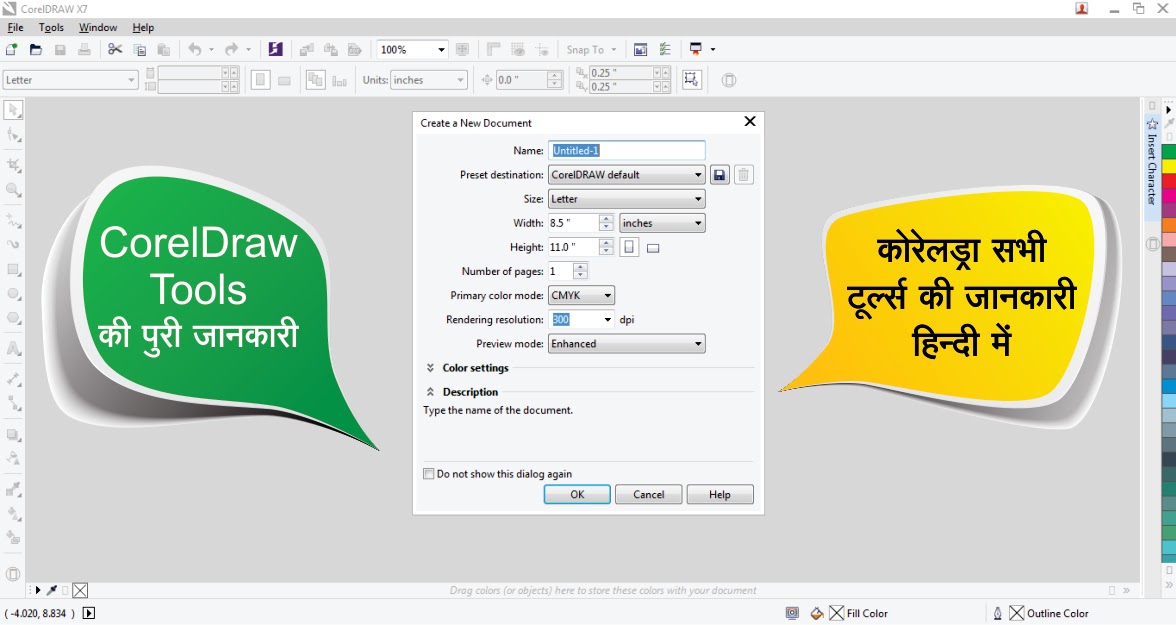This screenshot has width=1176, height=625.
Task: Click the Show grid icon
Action: pyautogui.click(x=518, y=50)
